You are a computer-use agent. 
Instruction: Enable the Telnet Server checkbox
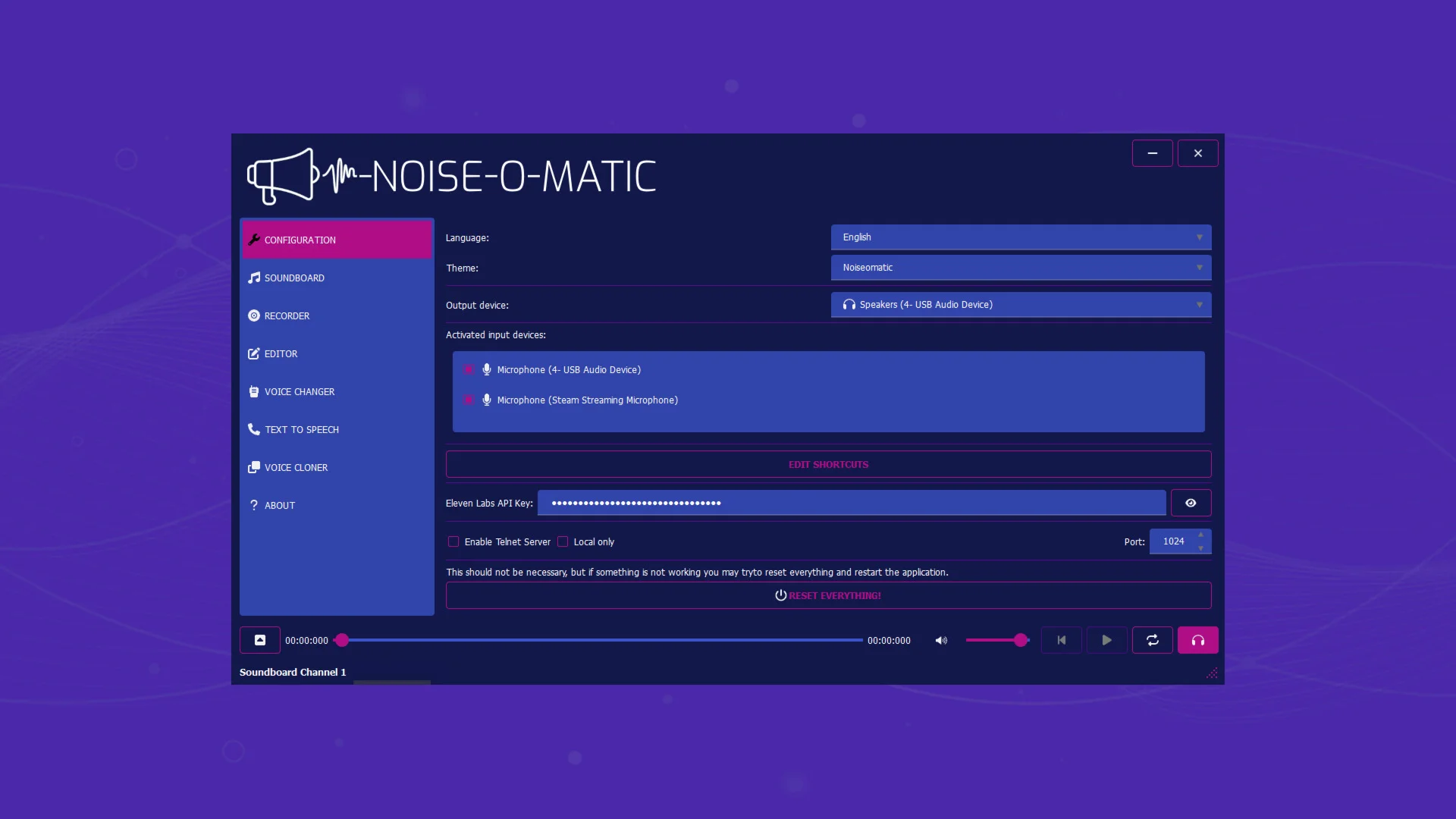(453, 541)
